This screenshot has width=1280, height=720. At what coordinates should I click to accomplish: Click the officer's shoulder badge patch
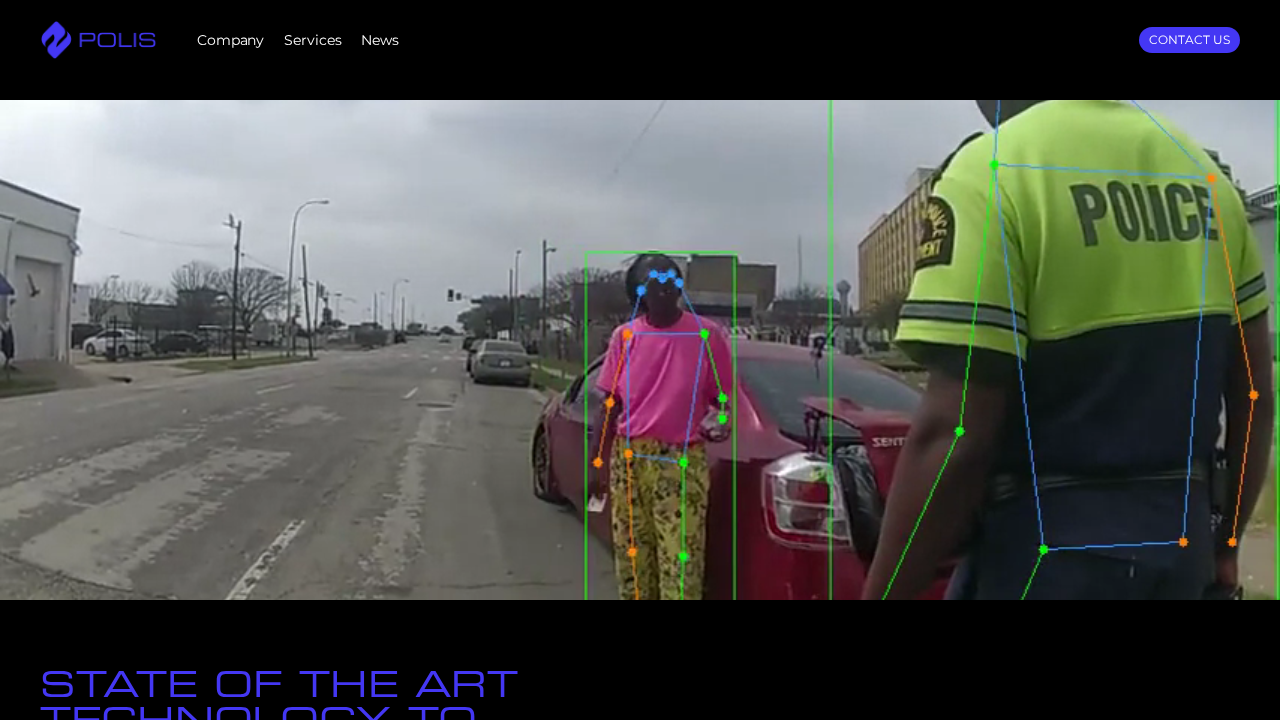(x=935, y=232)
